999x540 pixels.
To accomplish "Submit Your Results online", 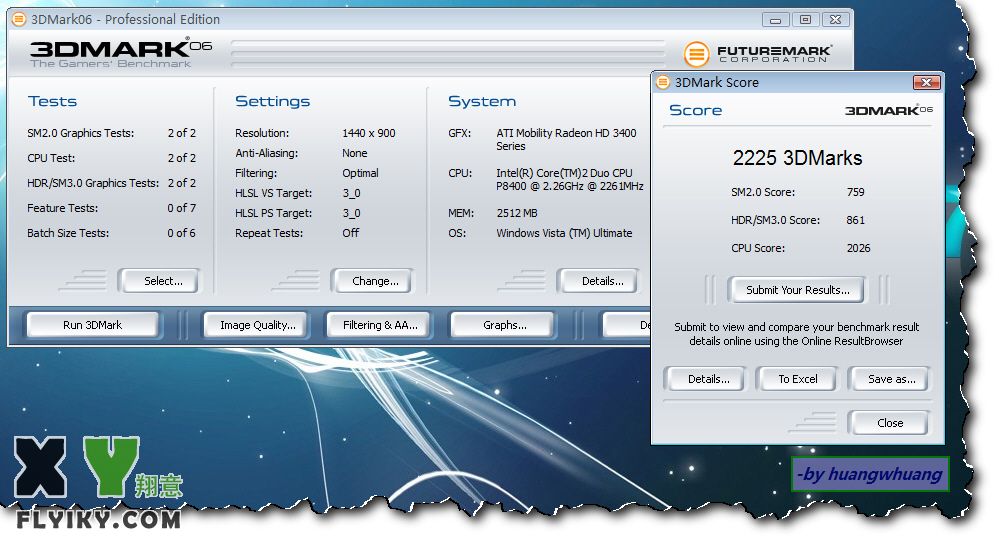I will (x=797, y=290).
